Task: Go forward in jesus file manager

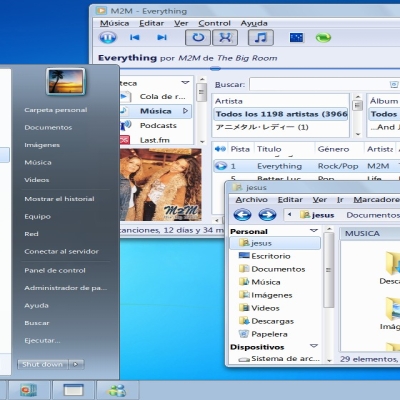Action: tap(267, 215)
